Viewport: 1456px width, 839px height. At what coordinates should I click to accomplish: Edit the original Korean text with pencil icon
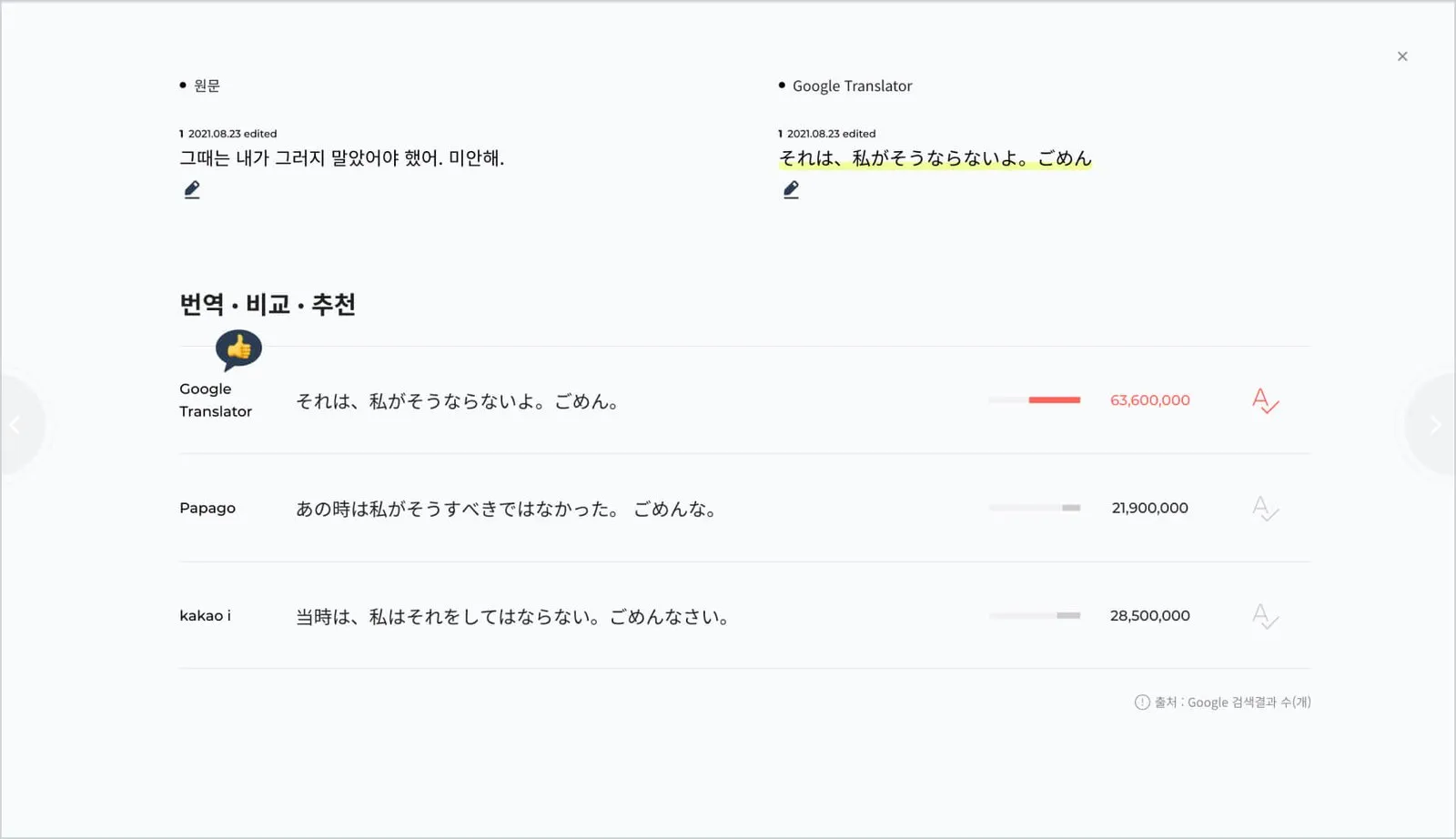[x=192, y=190]
